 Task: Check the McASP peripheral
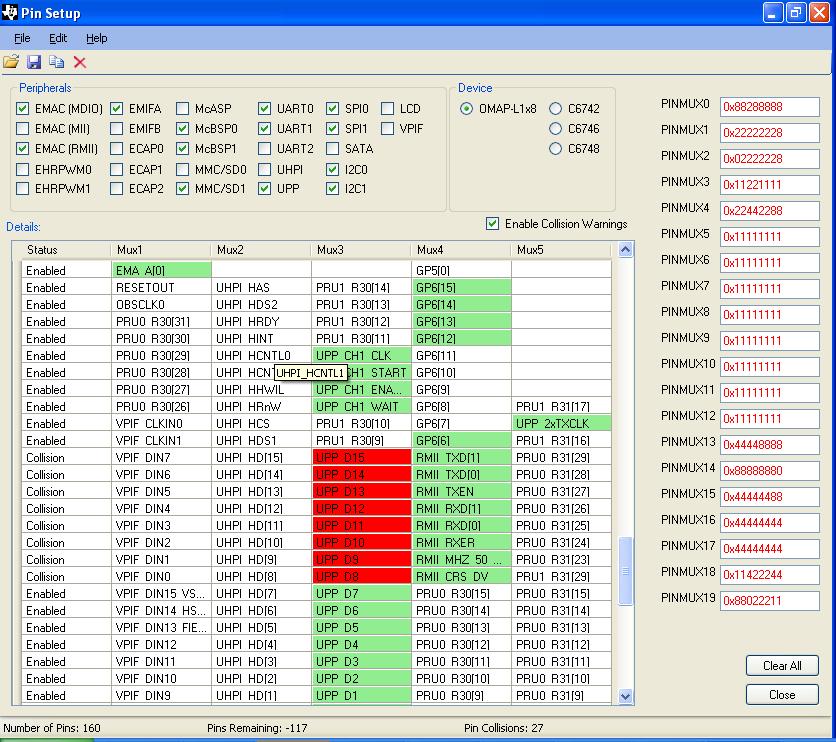pyautogui.click(x=182, y=109)
